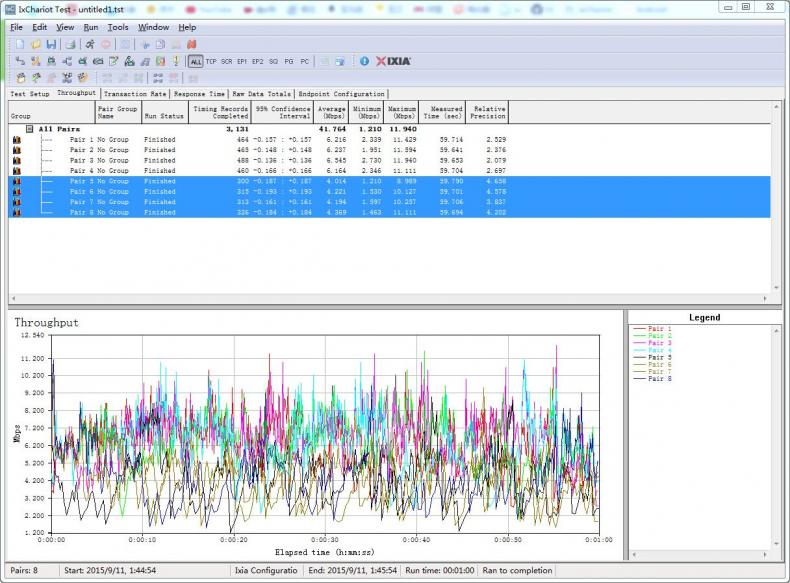Click the endpoint icon on Pair 8 row
This screenshot has height=583, width=790.
click(x=17, y=213)
